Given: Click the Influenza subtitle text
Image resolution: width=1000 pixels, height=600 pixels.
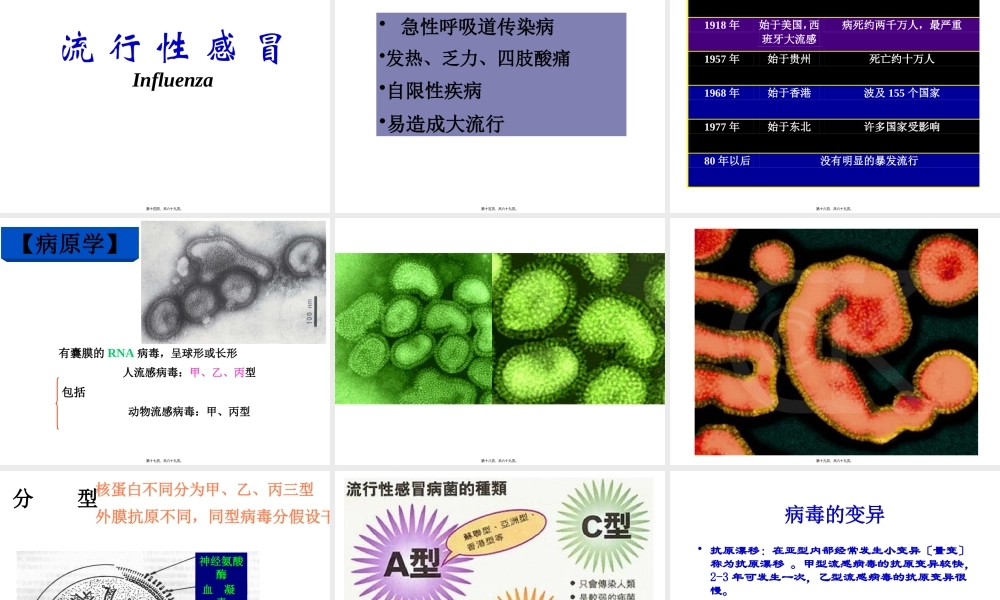Looking at the screenshot, I should tap(171, 80).
